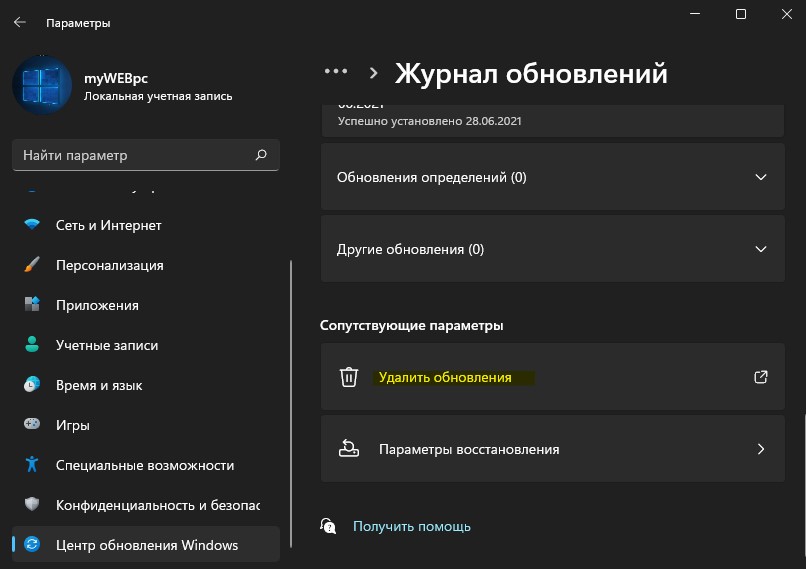Click 'Другие обновления (0)' label
This screenshot has width=806, height=569.
click(410, 249)
